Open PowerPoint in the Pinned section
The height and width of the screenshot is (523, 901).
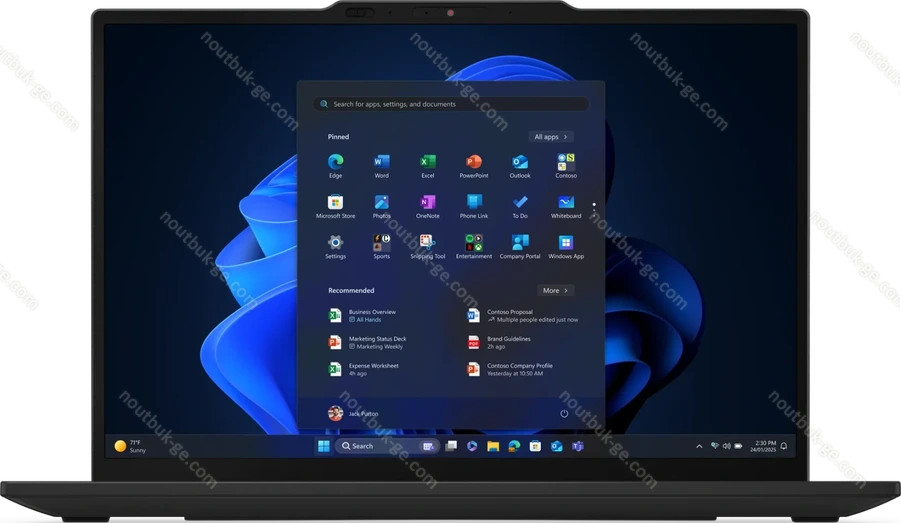(474, 163)
